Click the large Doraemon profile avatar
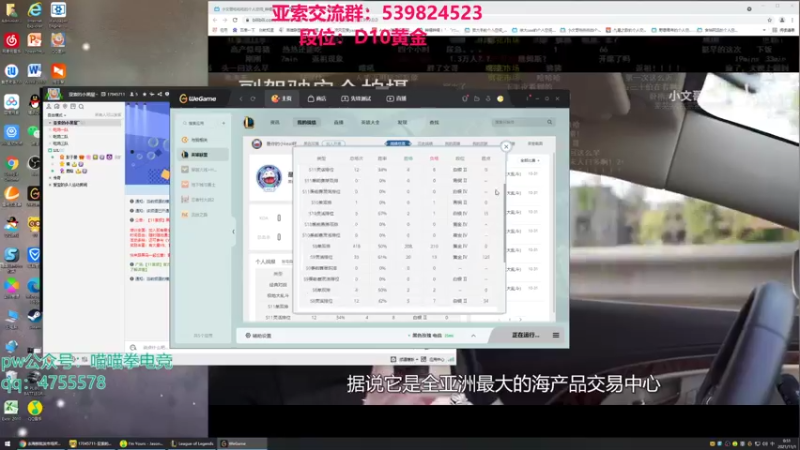Image resolution: width=800 pixels, height=450 pixels. pos(269,178)
